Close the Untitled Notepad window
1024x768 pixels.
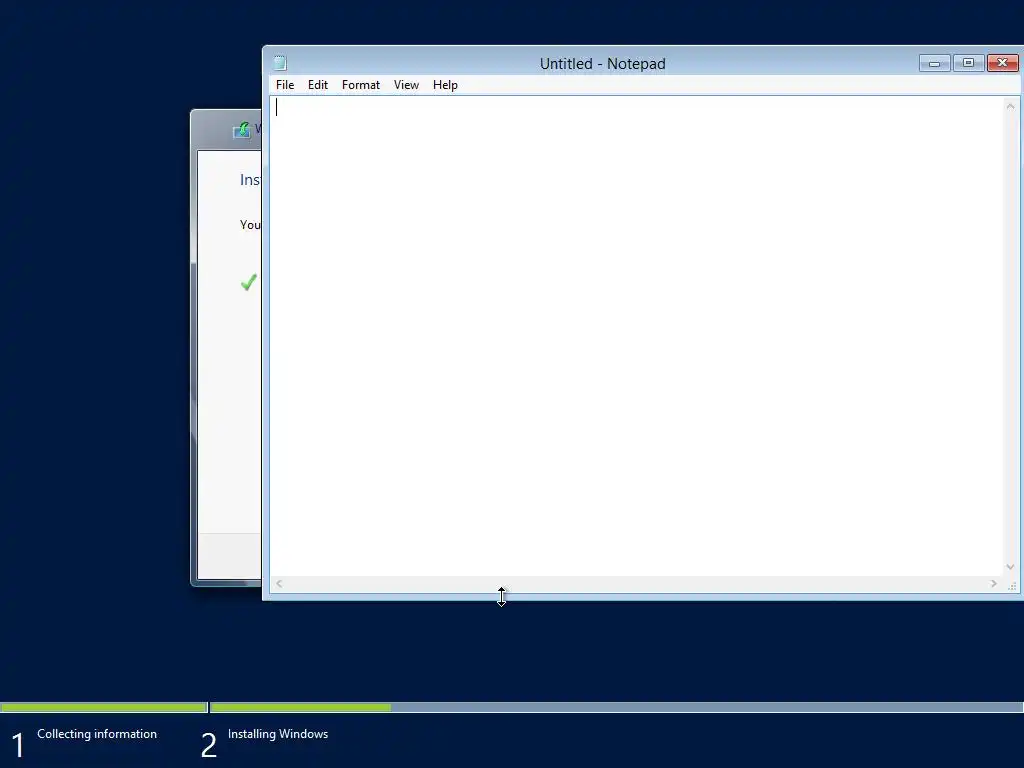tap(1002, 63)
